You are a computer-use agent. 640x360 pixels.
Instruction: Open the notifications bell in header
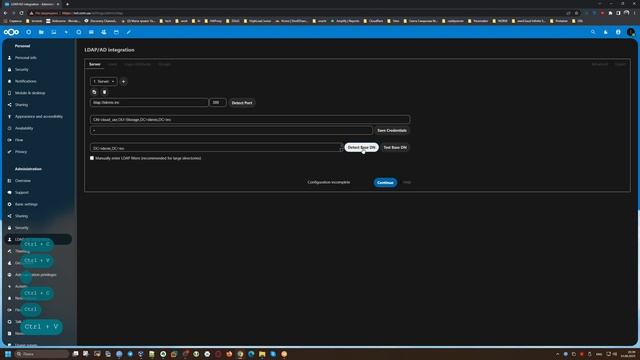tap(606, 32)
